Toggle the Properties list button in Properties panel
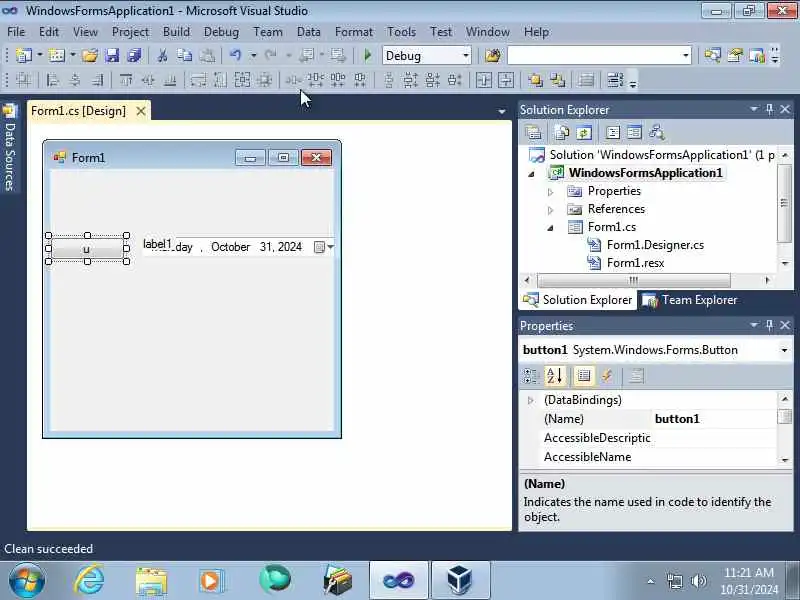This screenshot has width=800, height=600. pos(584,376)
